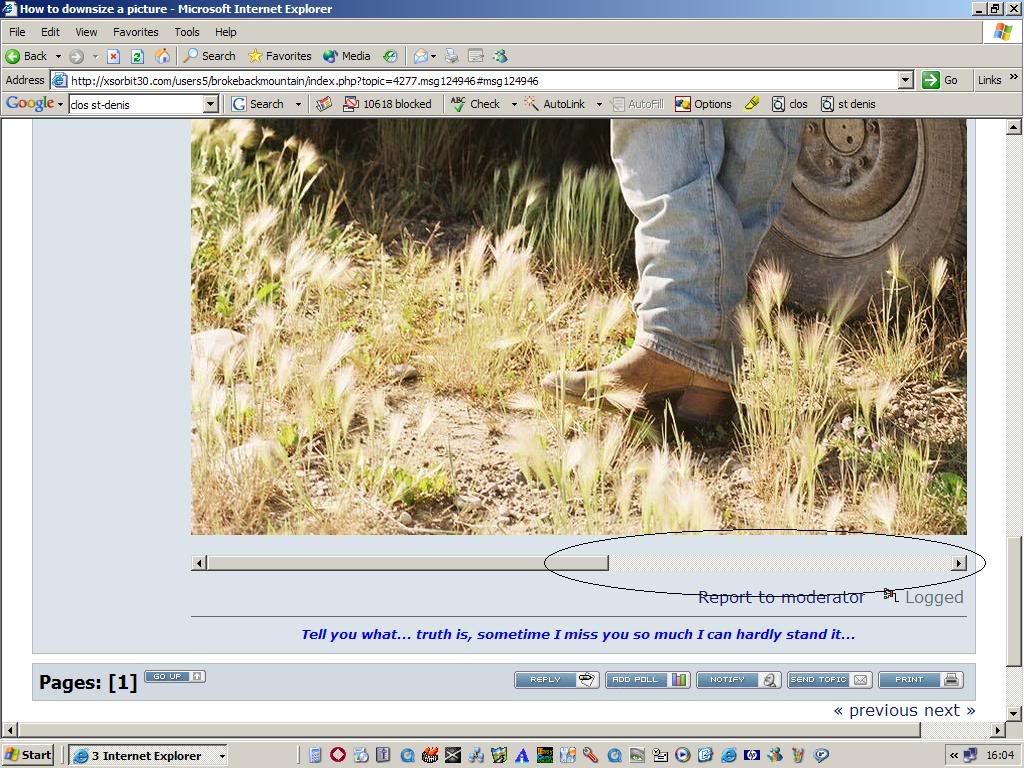
Task: Open the History toolbar icon
Action: (x=390, y=56)
